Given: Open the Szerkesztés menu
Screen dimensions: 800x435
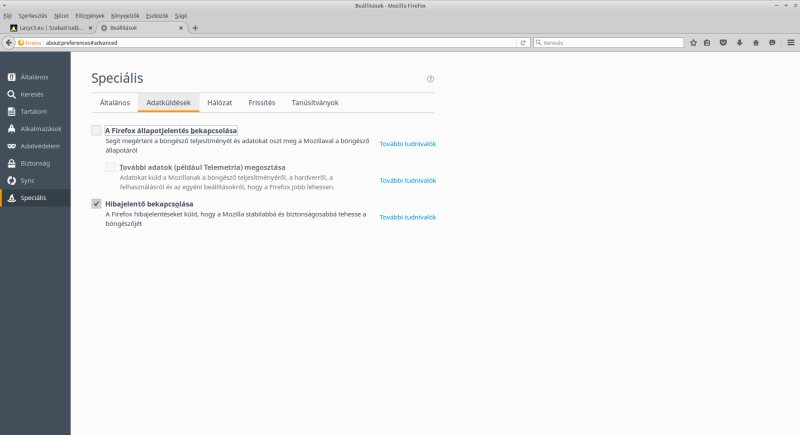Looking at the screenshot, I should (33, 16).
